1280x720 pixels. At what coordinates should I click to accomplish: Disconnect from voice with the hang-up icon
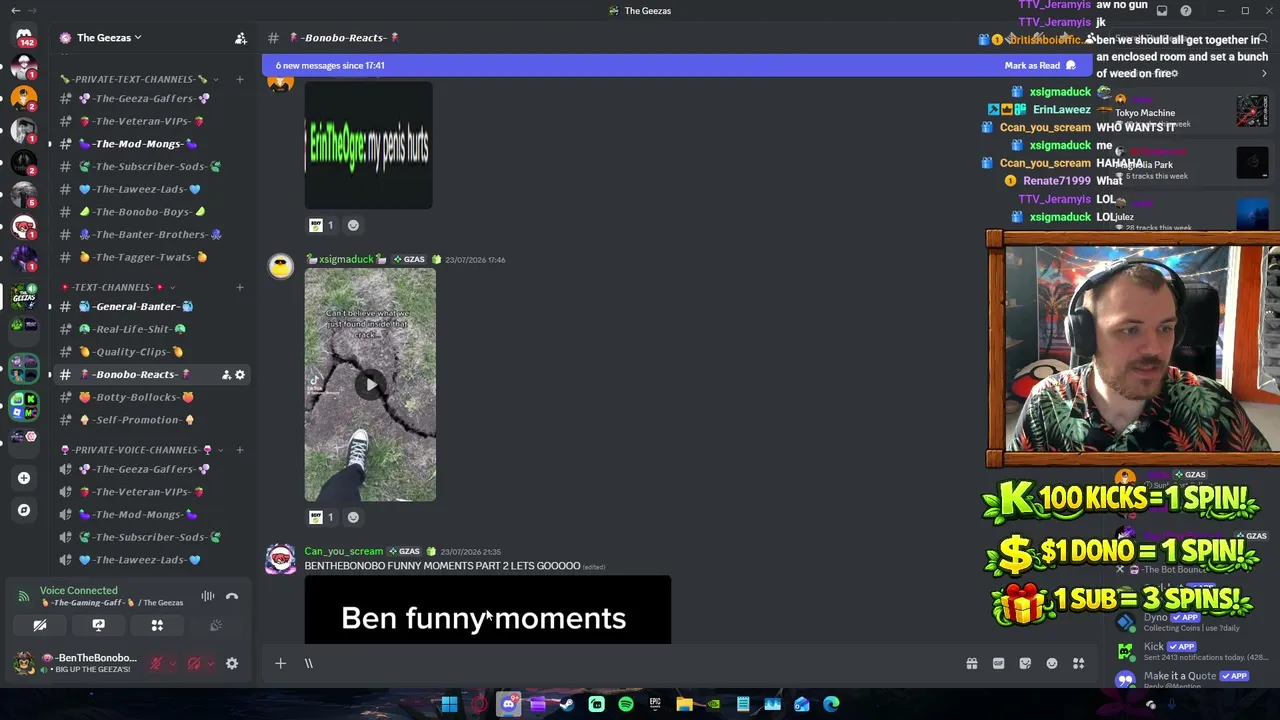(232, 597)
